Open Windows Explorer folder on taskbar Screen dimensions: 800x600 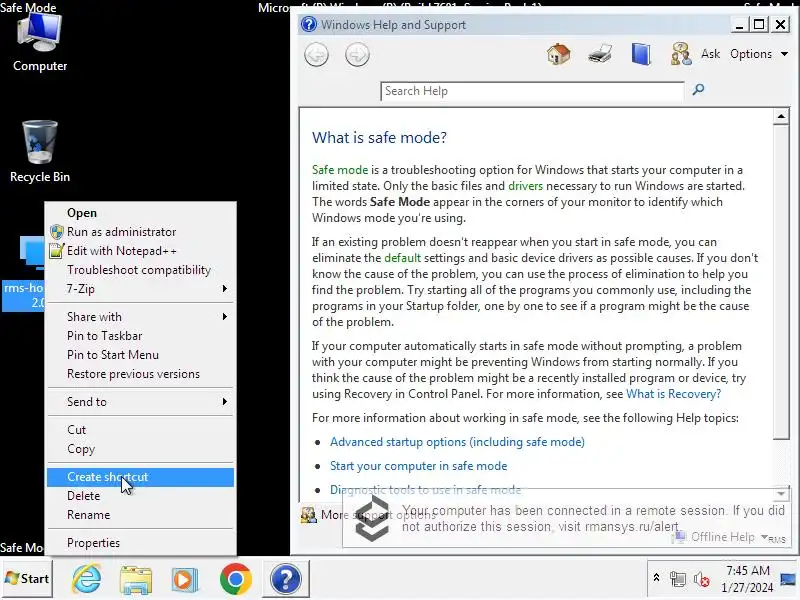[136, 579]
